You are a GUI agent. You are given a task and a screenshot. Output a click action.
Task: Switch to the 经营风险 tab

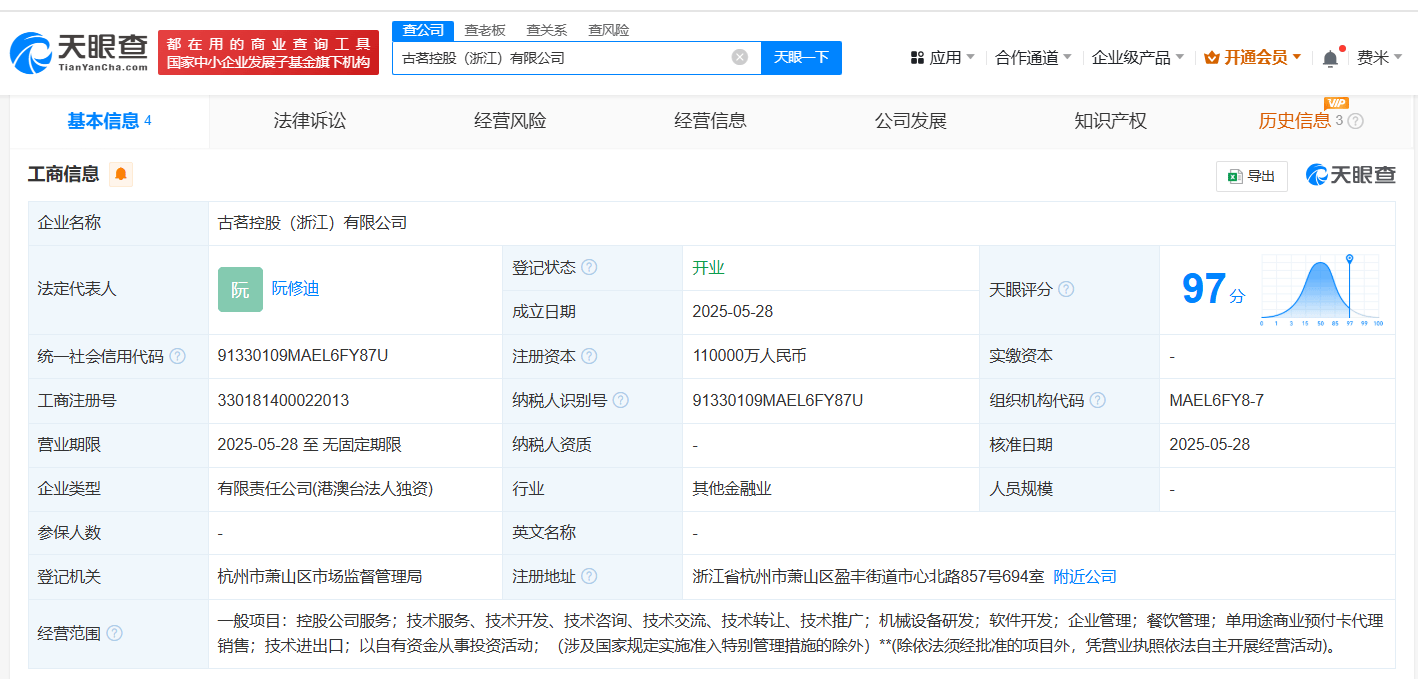(510, 121)
